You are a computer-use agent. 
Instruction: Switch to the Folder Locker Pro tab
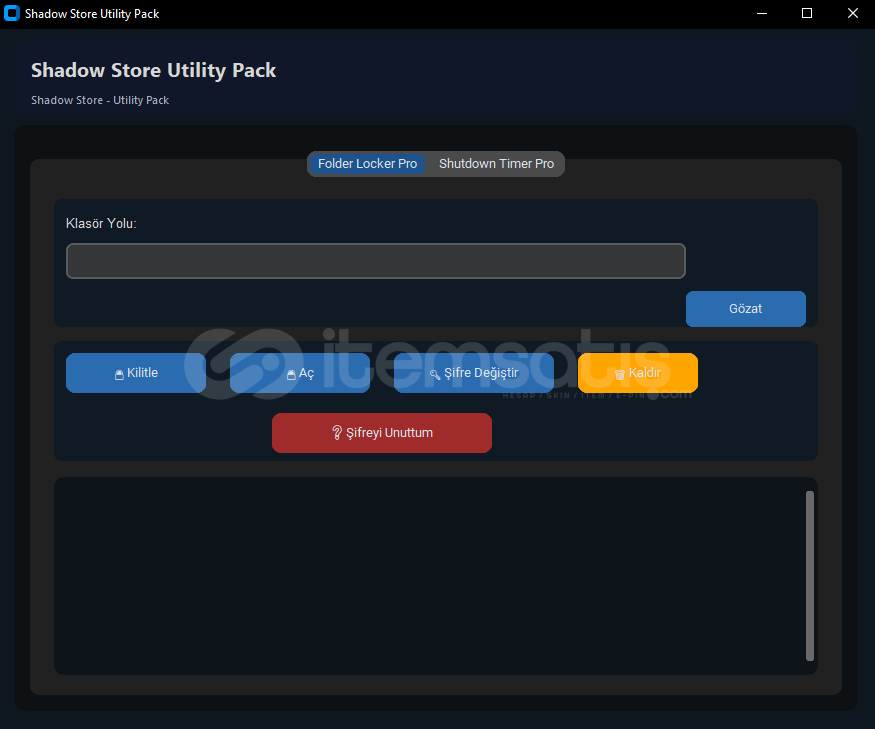coord(367,164)
